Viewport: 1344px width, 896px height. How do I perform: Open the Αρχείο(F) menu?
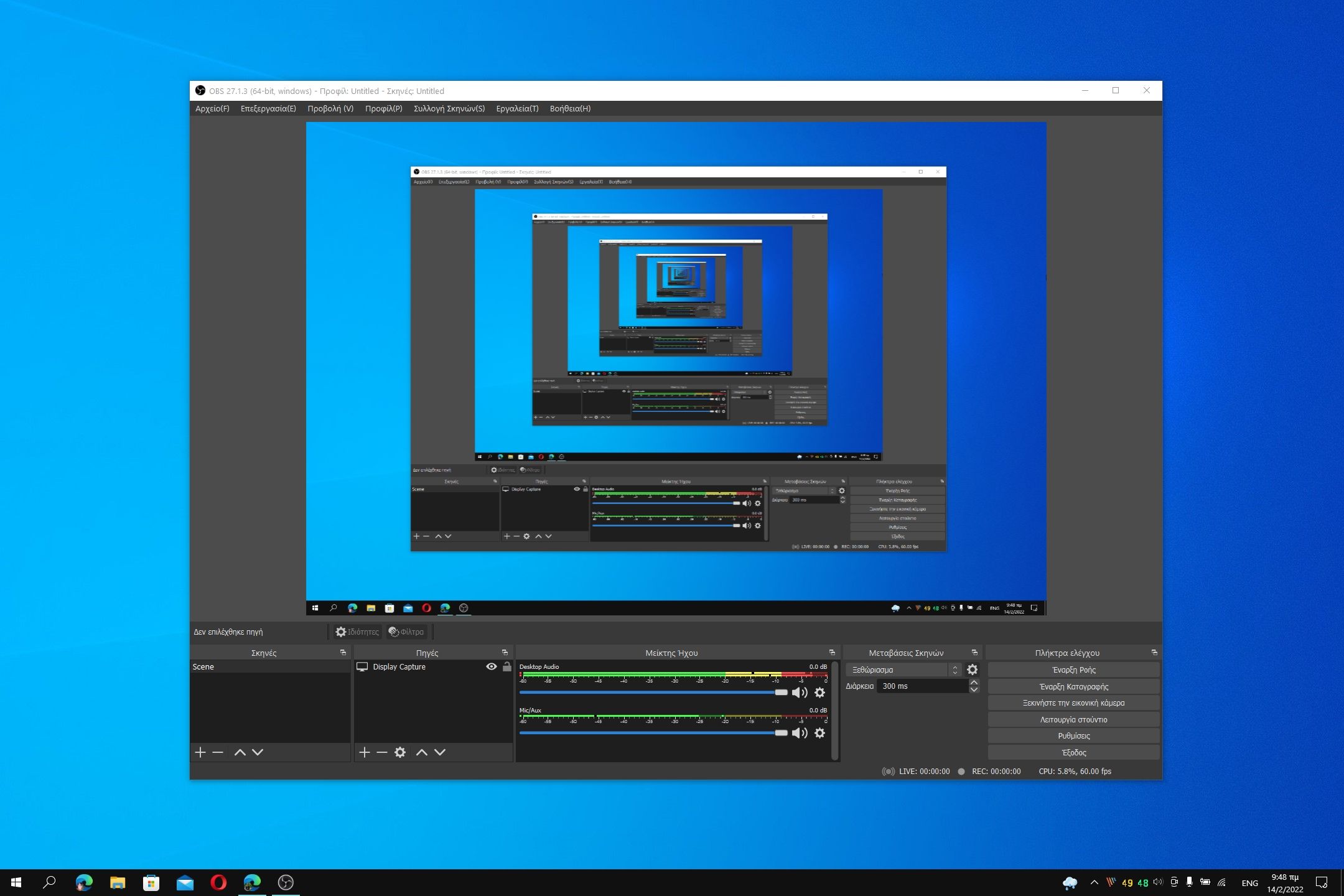coord(212,108)
